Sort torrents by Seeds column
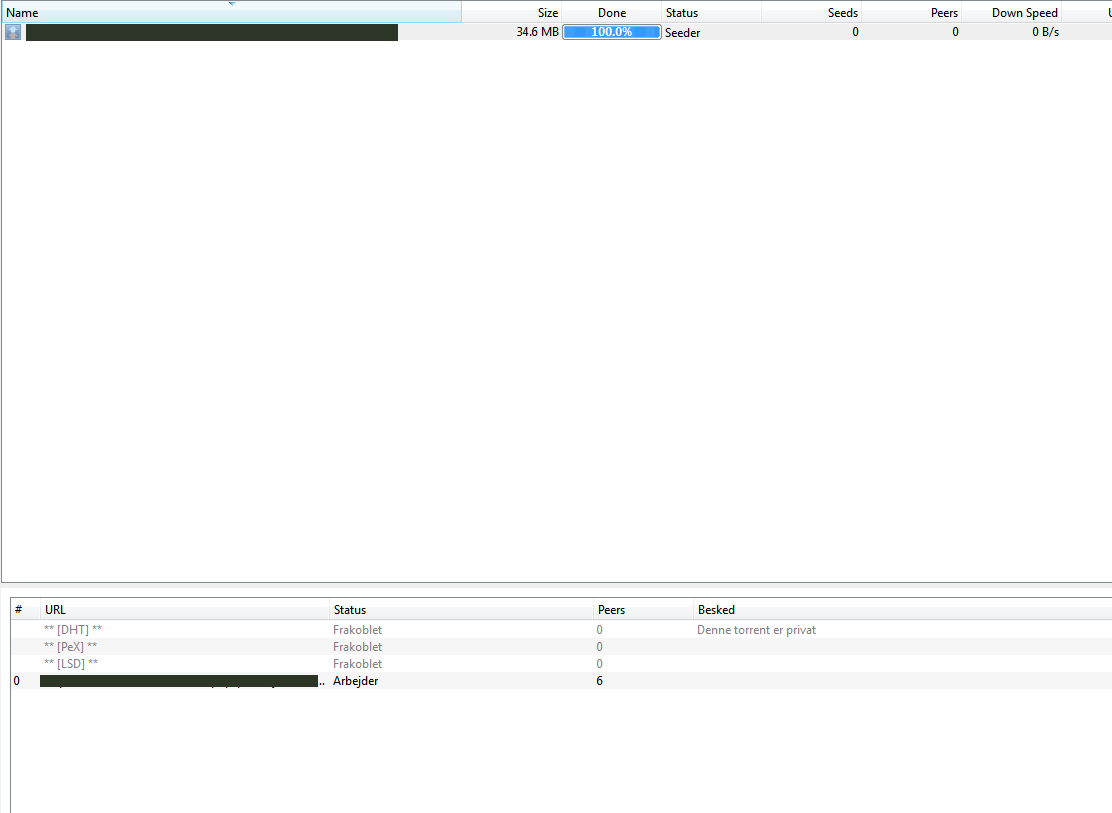This screenshot has height=813, width=1112. 812,13
